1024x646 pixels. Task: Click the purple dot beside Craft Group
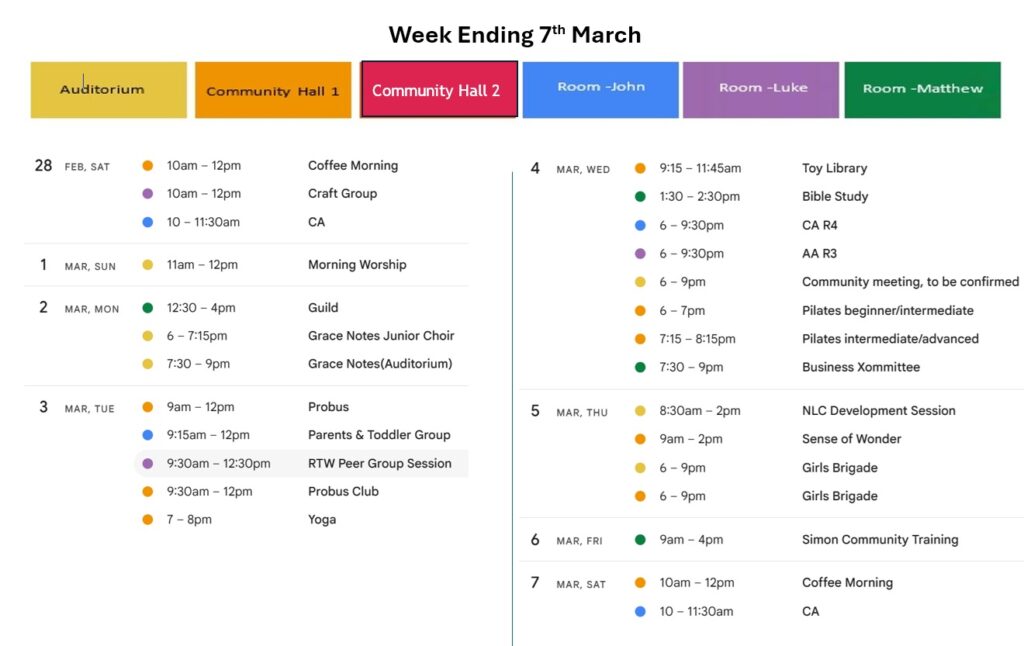148,194
